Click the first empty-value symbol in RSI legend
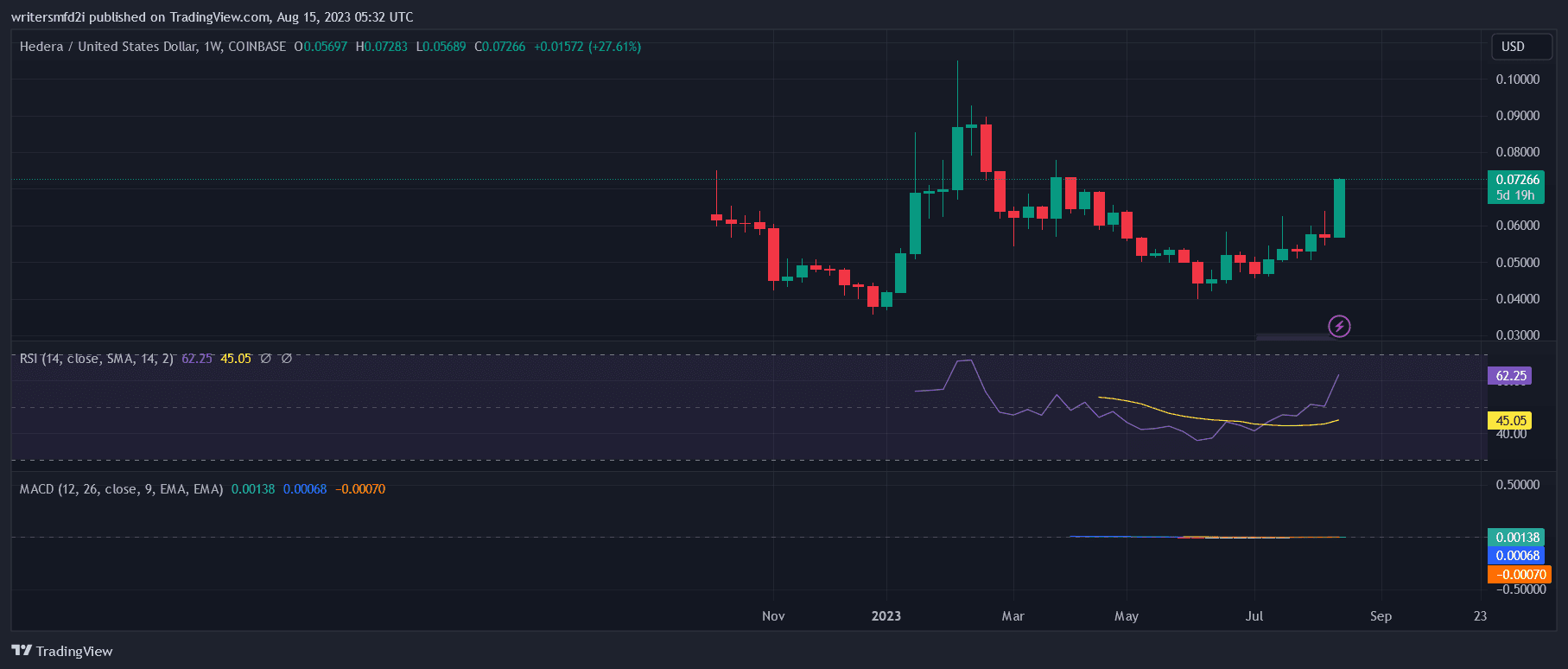The width and height of the screenshot is (1568, 669). click(266, 358)
